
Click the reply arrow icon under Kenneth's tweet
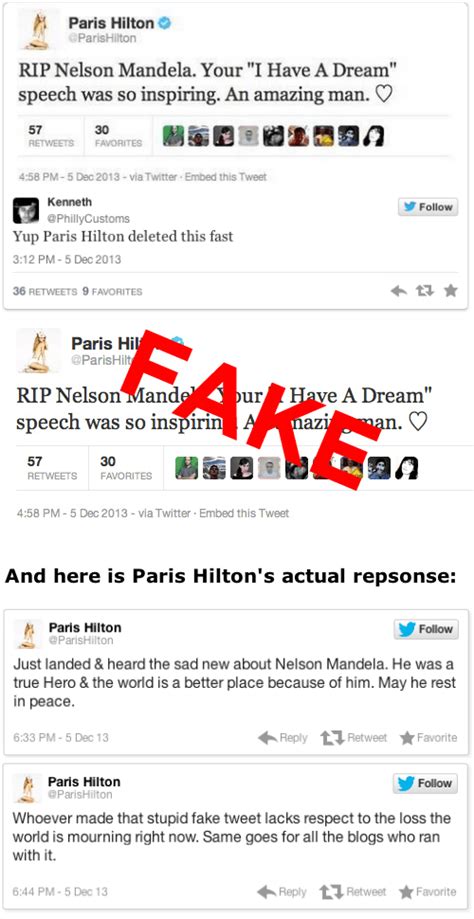[x=399, y=291]
